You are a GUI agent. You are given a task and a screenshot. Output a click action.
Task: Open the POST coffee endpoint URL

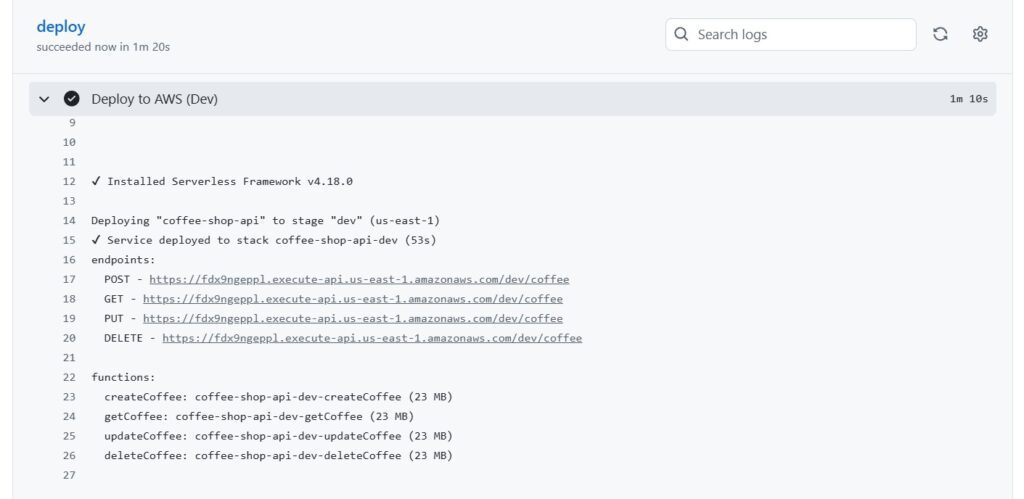(359, 280)
